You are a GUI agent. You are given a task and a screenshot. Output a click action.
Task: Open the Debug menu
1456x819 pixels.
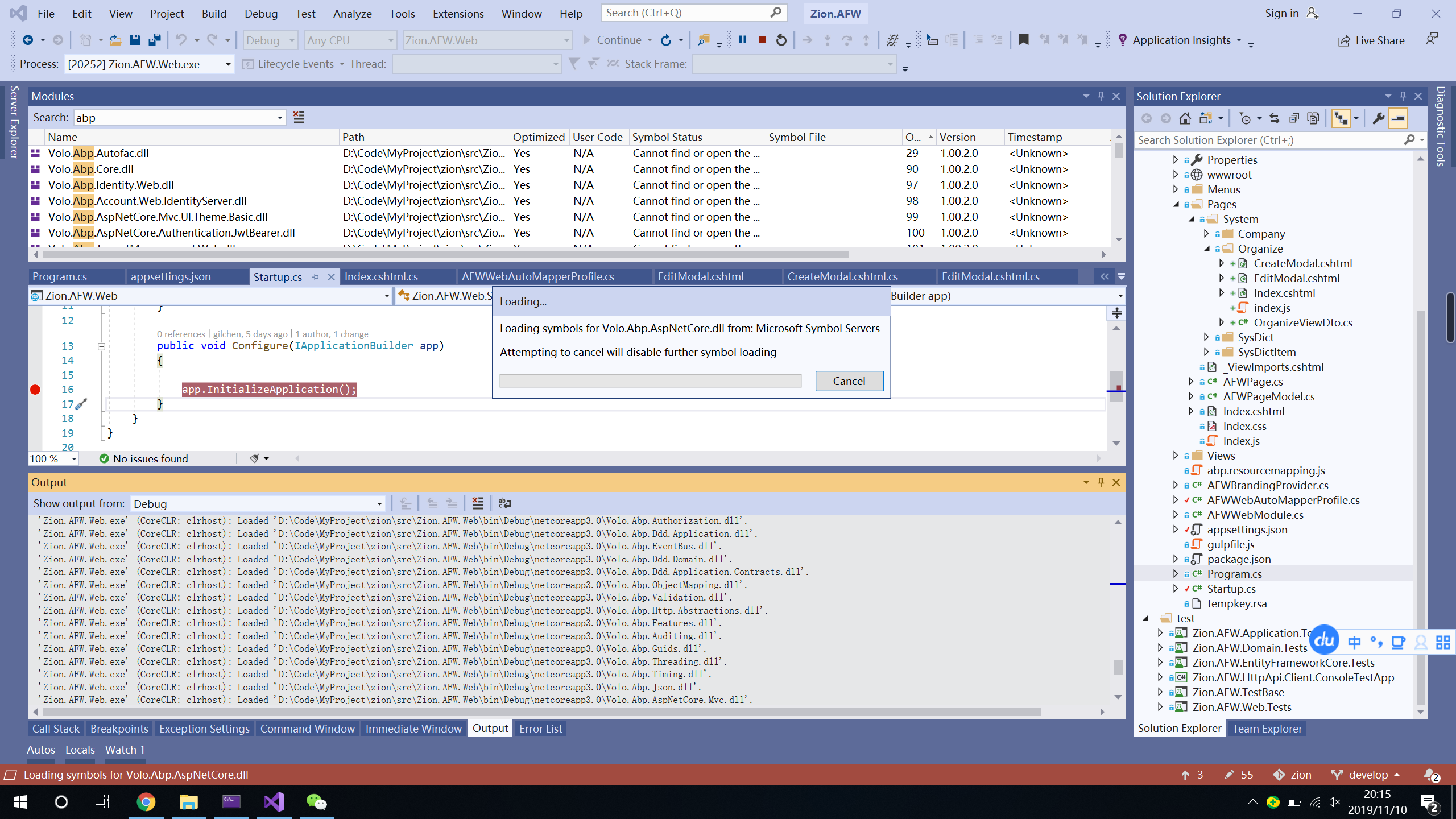260,13
